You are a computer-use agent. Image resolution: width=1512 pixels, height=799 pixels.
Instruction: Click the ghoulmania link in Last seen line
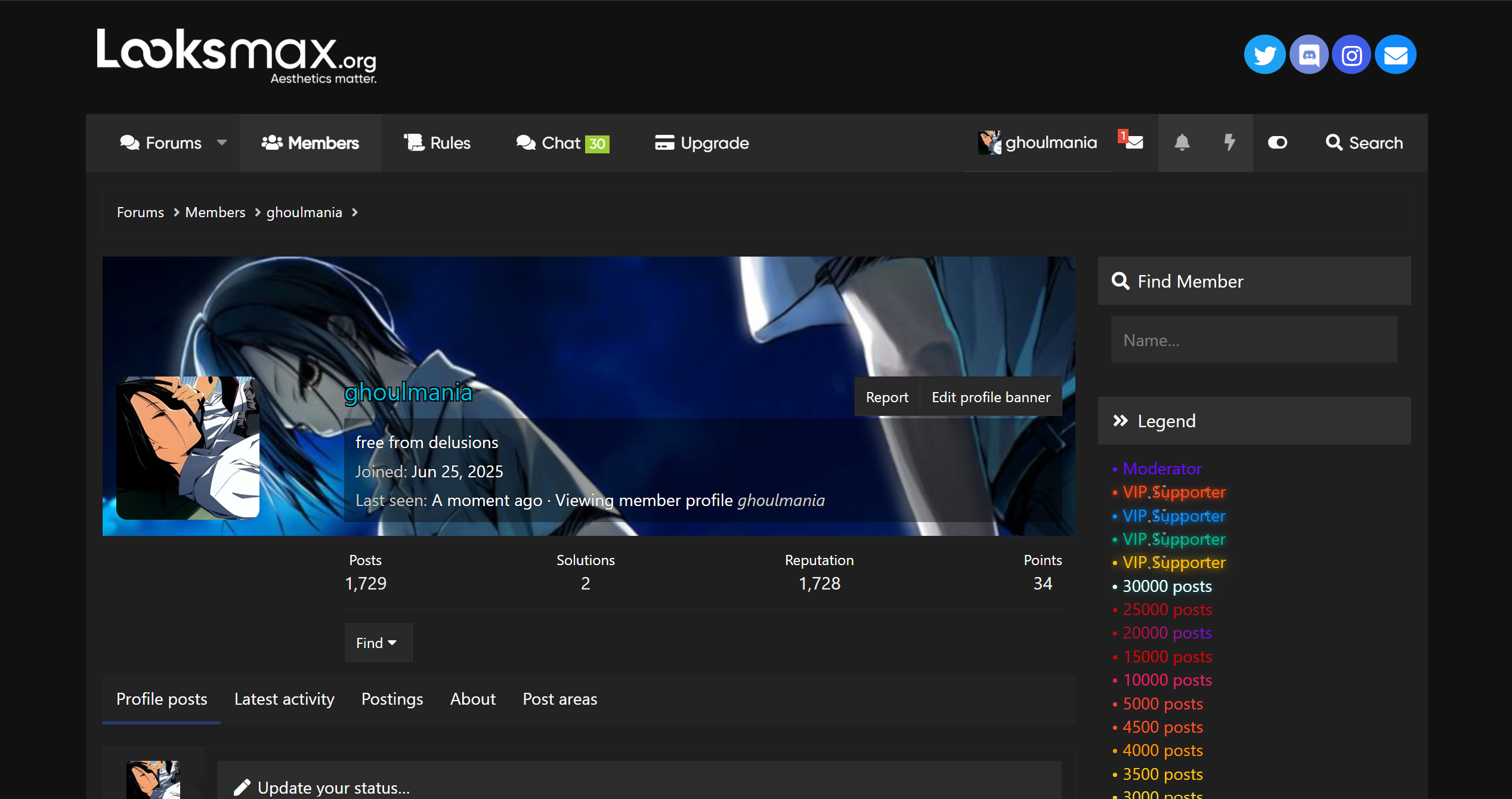[781, 501]
